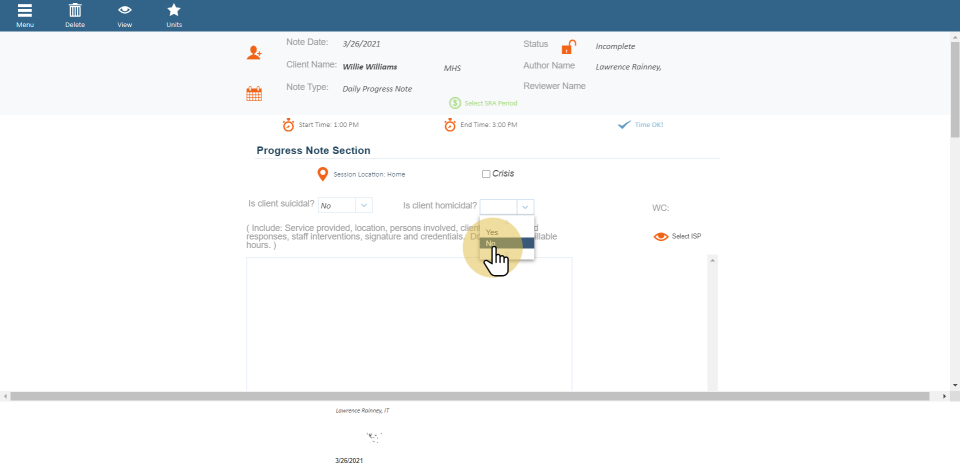Viewport: 960px width, 469px height.
Task: Expand the client suicidal dropdown
Action: 364,205
